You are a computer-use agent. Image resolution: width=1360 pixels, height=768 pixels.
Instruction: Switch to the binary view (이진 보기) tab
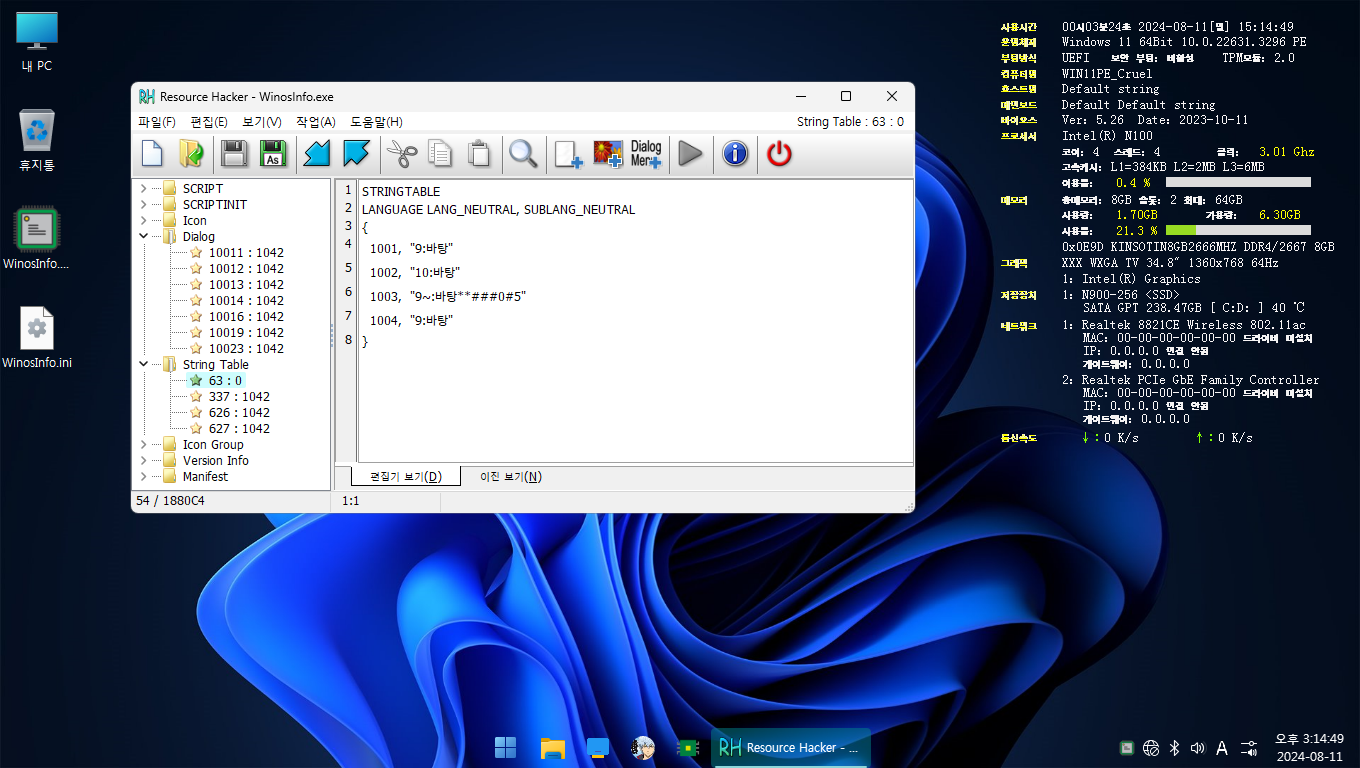click(511, 476)
